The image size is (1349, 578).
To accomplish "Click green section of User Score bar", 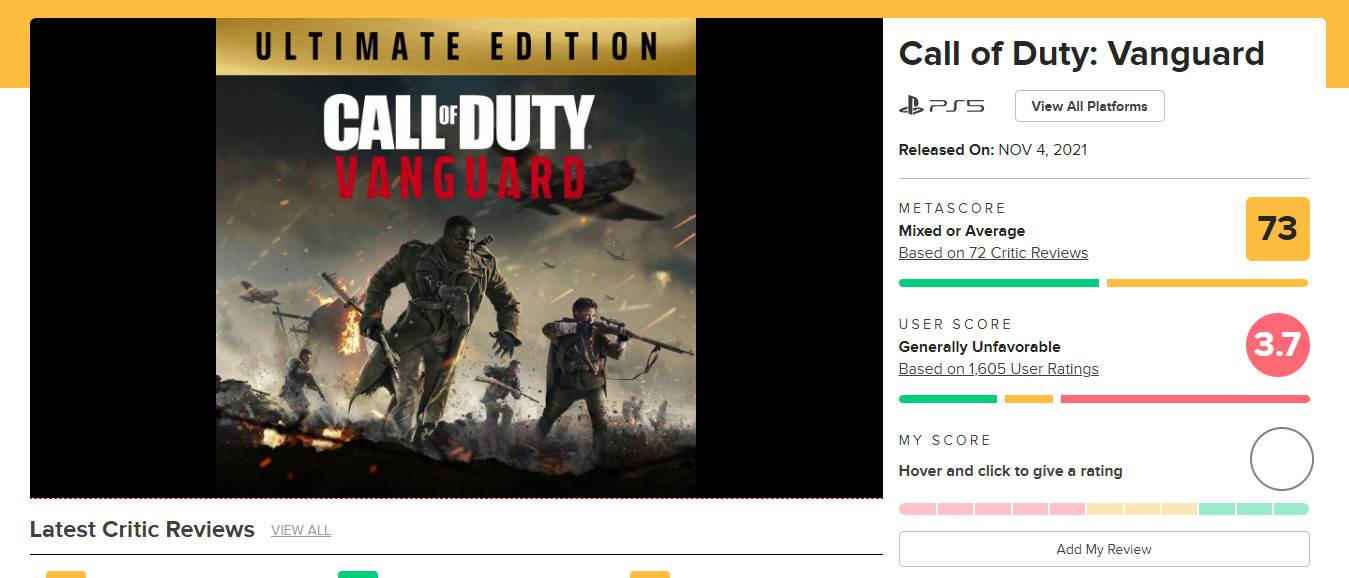I will (947, 399).
